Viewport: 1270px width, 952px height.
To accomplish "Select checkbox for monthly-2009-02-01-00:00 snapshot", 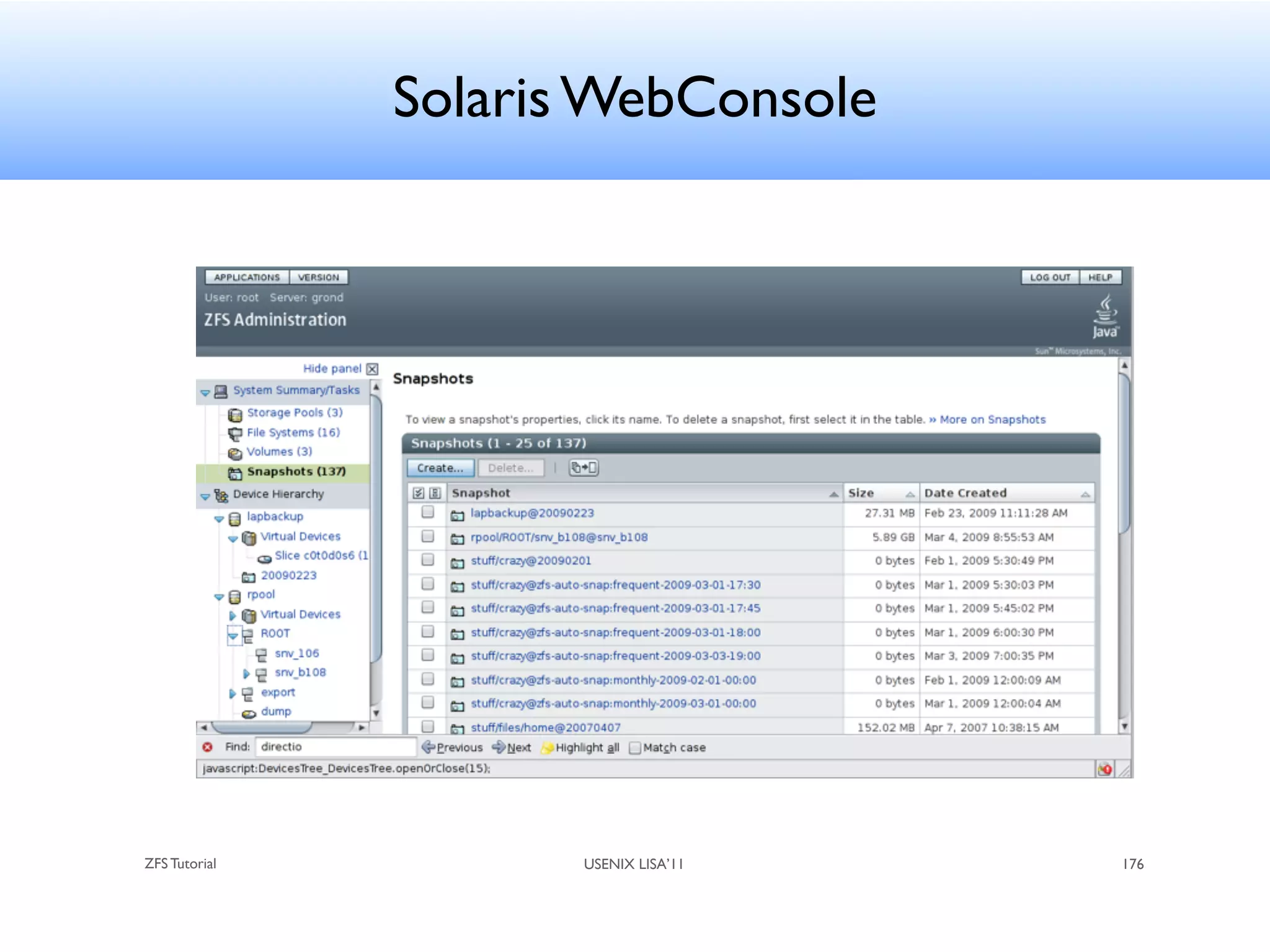I will click(x=427, y=679).
